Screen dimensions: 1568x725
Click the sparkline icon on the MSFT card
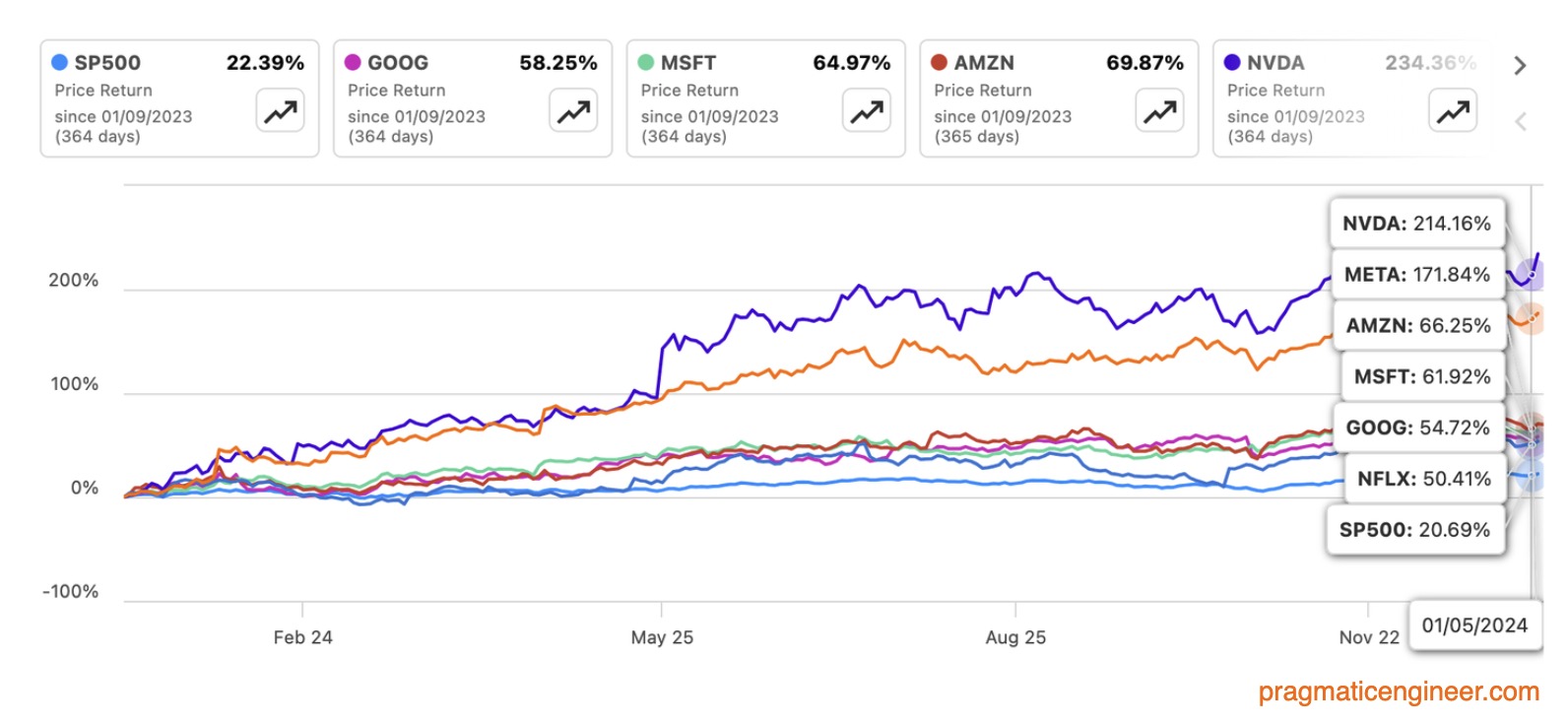click(866, 111)
